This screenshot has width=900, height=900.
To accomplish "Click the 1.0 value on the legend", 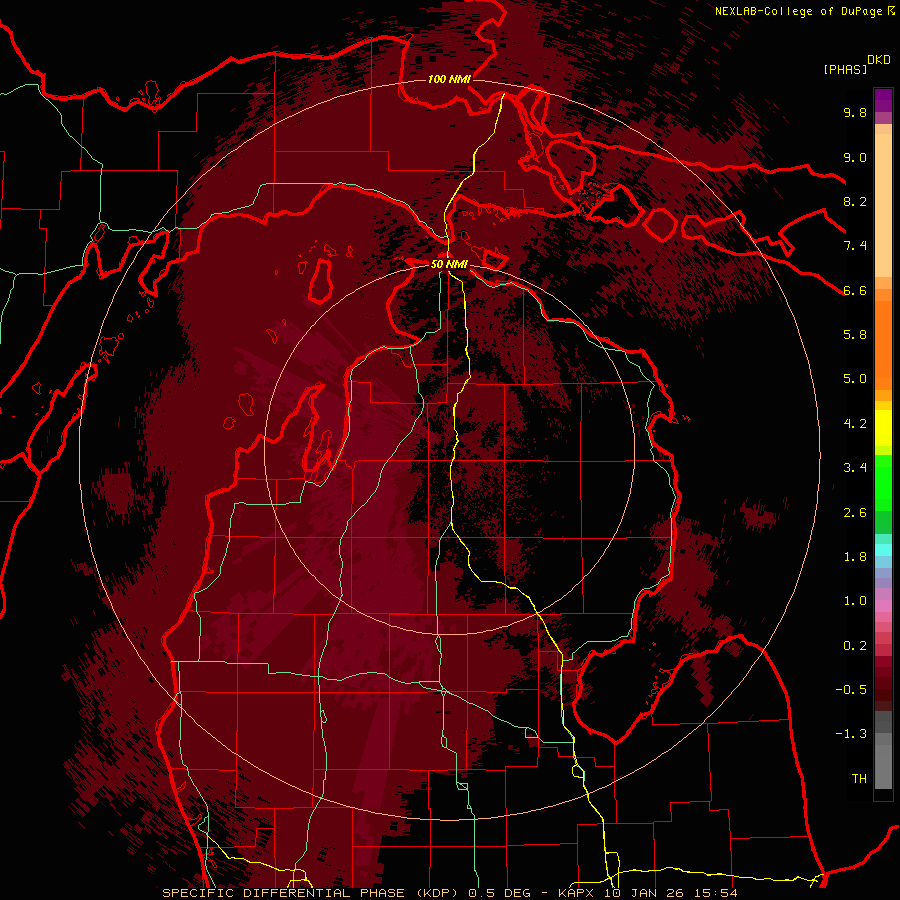I will pyautogui.click(x=855, y=601).
